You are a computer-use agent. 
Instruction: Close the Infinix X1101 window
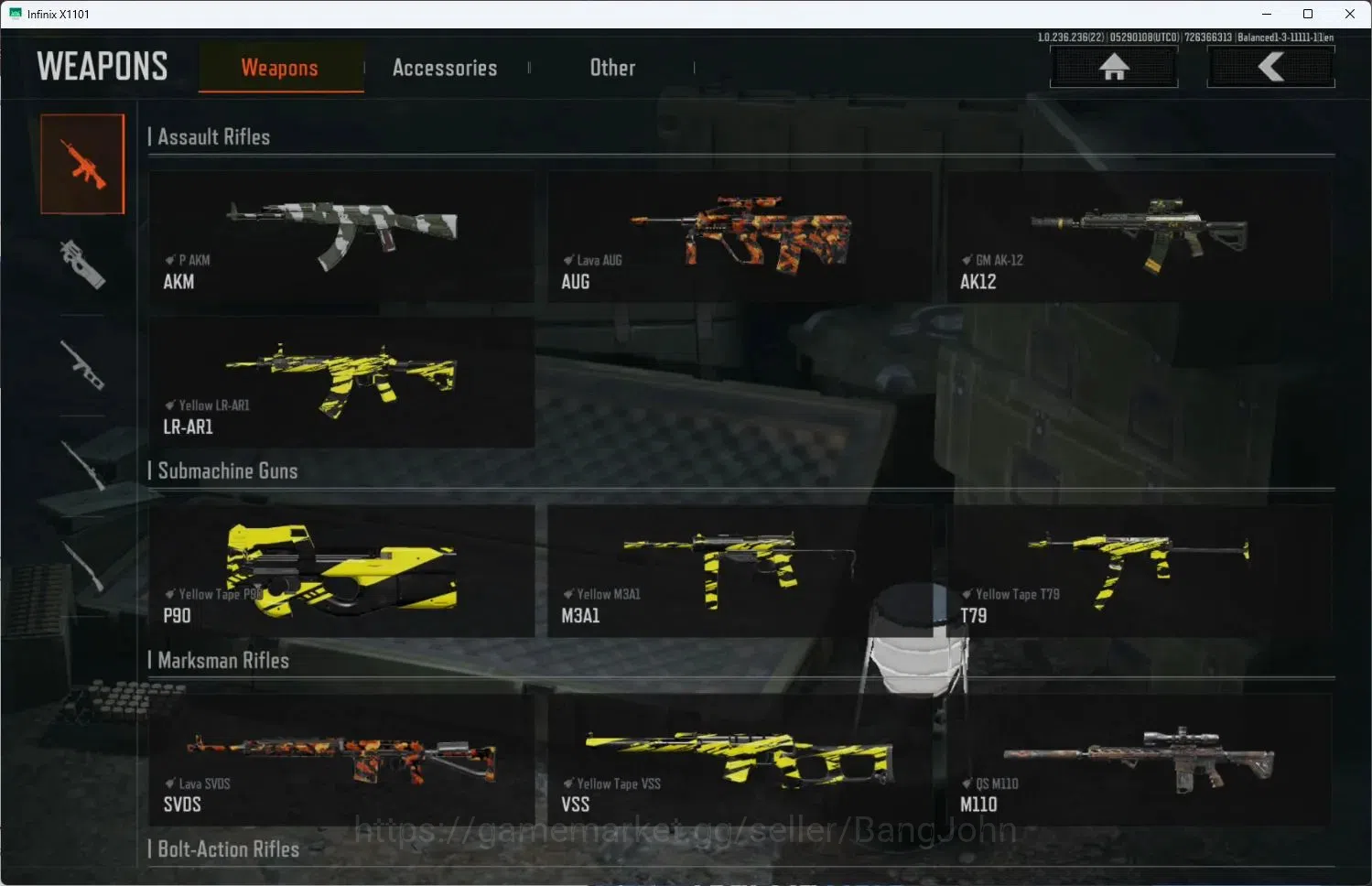pos(1350,14)
